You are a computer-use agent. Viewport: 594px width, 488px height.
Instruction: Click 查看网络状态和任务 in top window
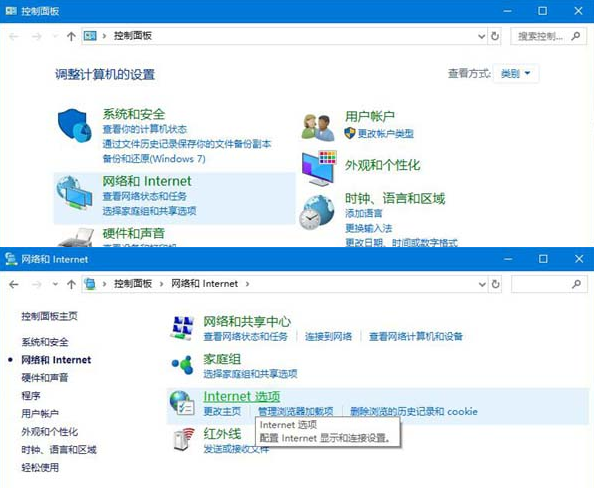pos(145,196)
